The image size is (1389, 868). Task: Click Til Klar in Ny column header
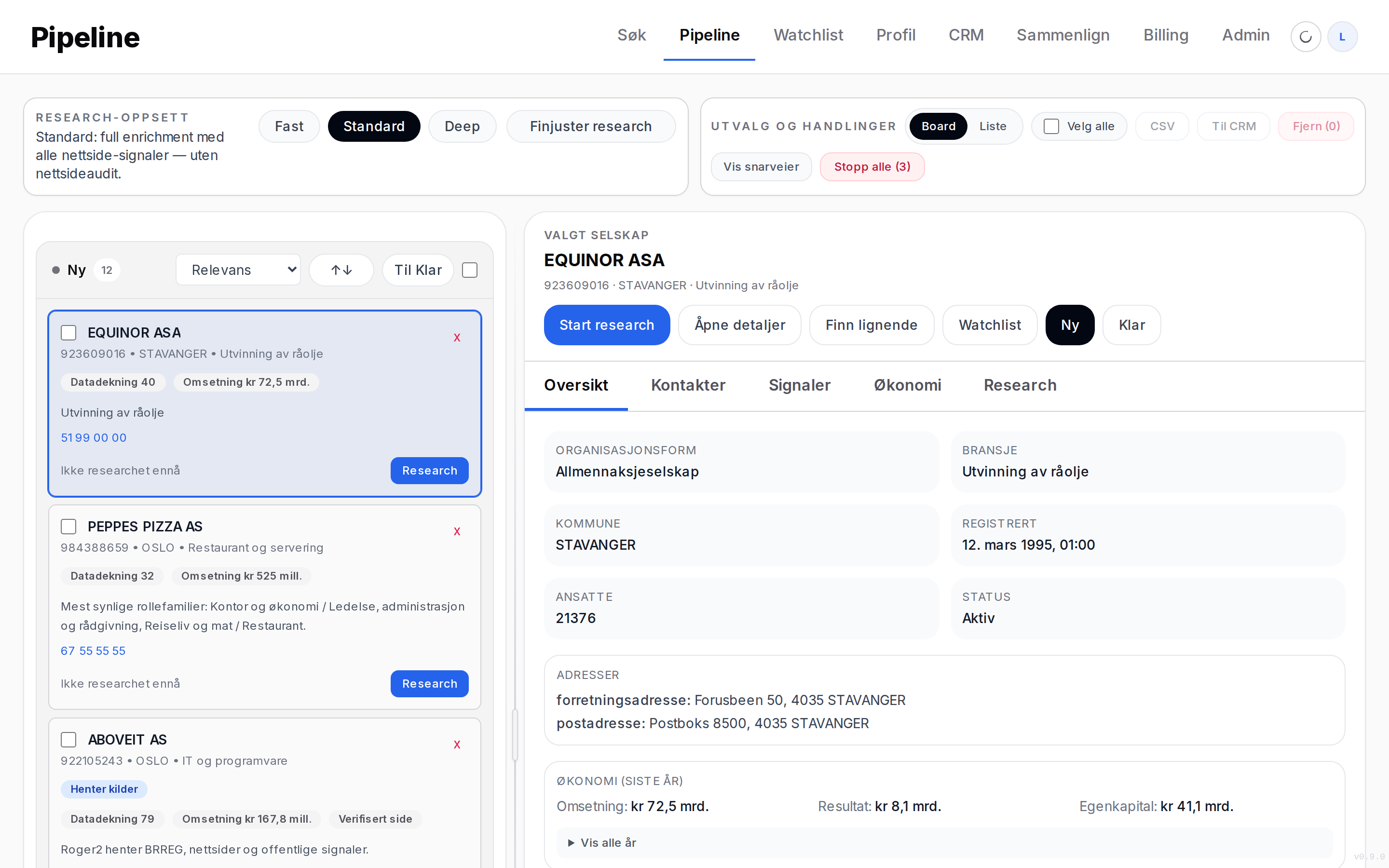tap(418, 270)
